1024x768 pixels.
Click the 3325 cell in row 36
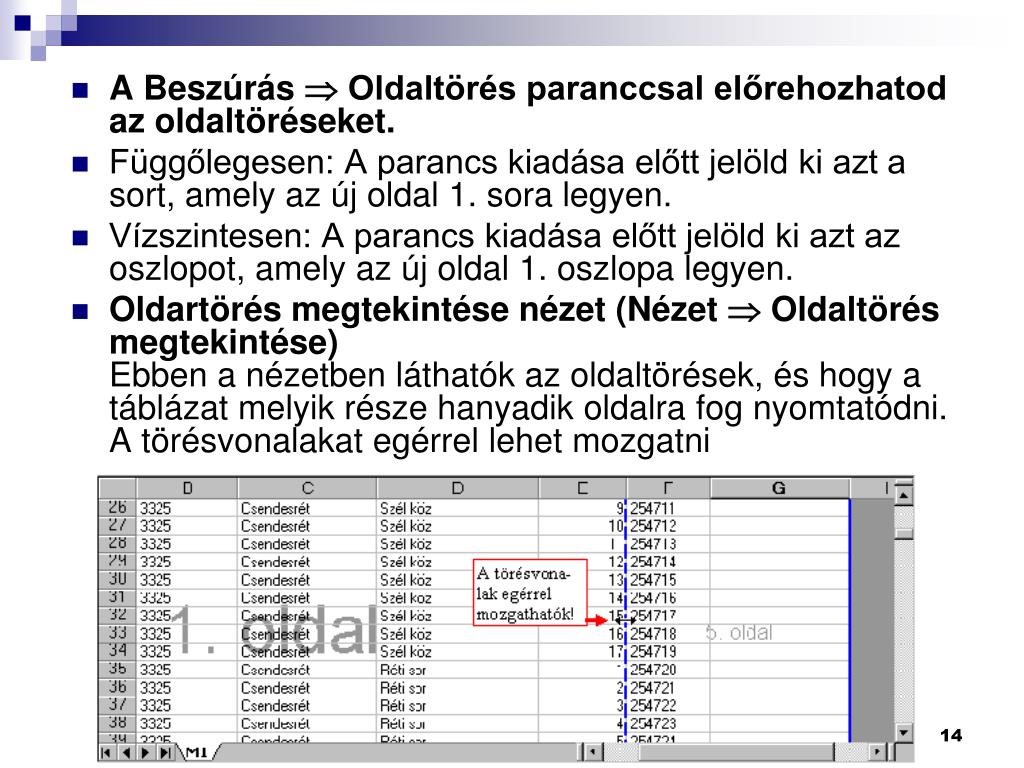pos(187,688)
